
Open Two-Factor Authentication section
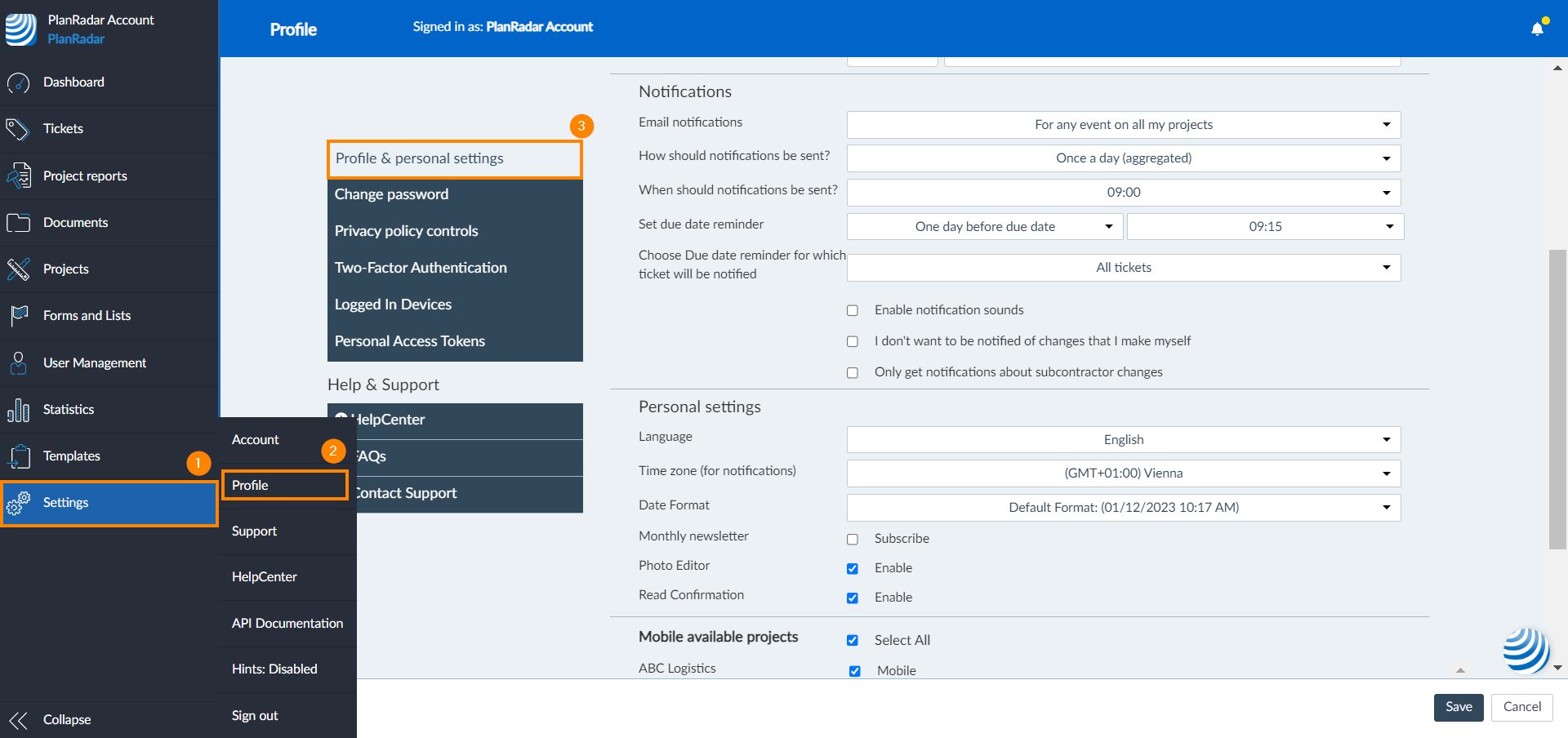421,268
